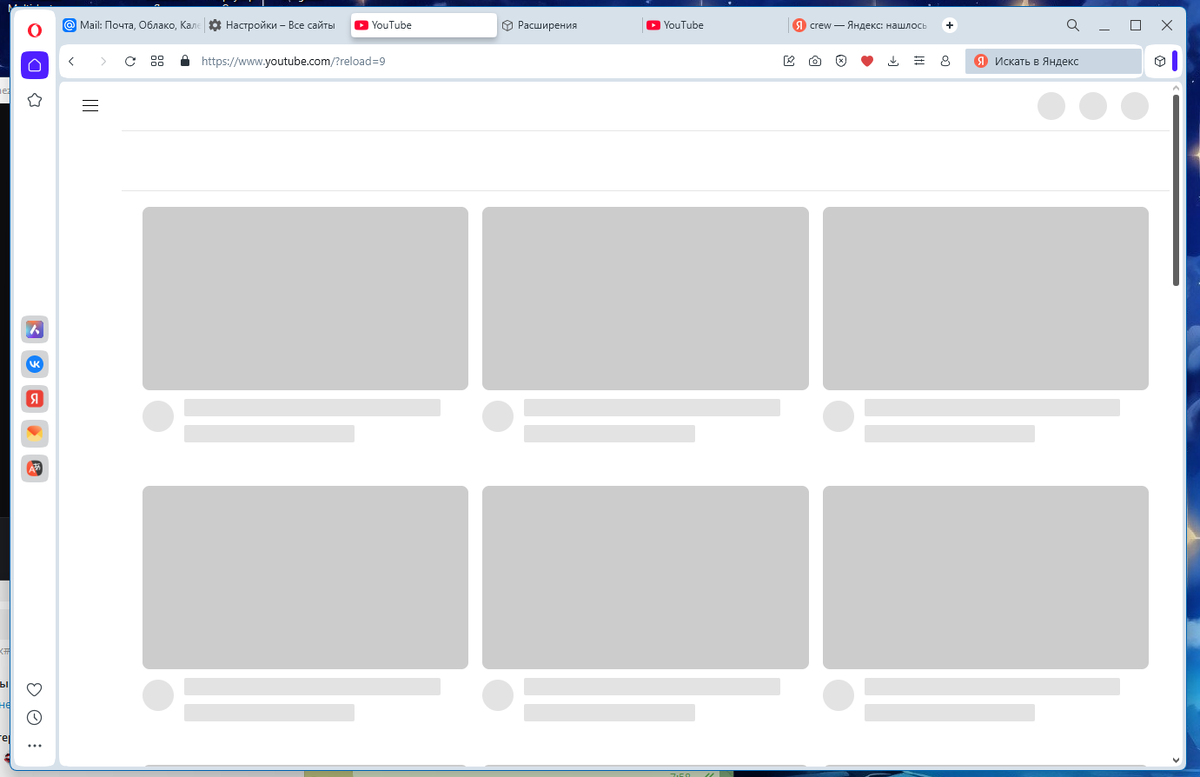Image resolution: width=1200 pixels, height=777 pixels.
Task: Open the Easy Setup sliders panel
Action: pos(919,61)
